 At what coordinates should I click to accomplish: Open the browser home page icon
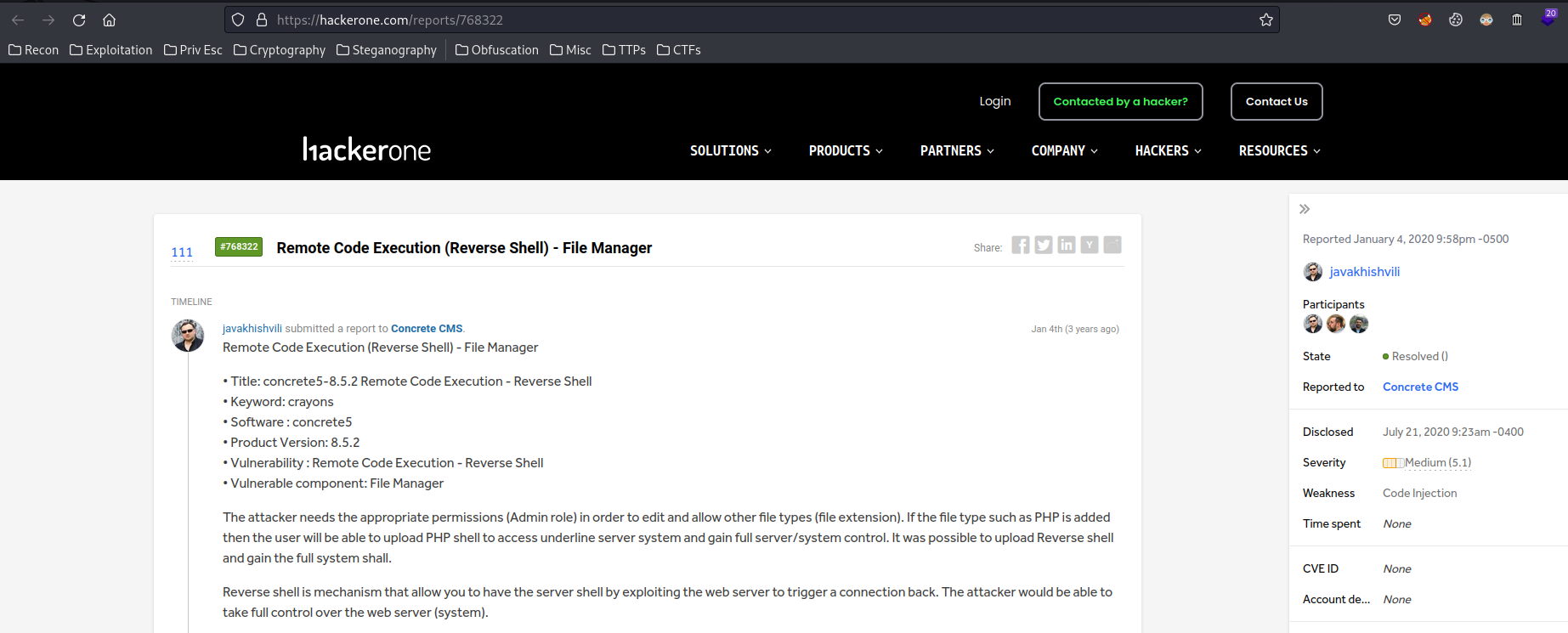(109, 20)
